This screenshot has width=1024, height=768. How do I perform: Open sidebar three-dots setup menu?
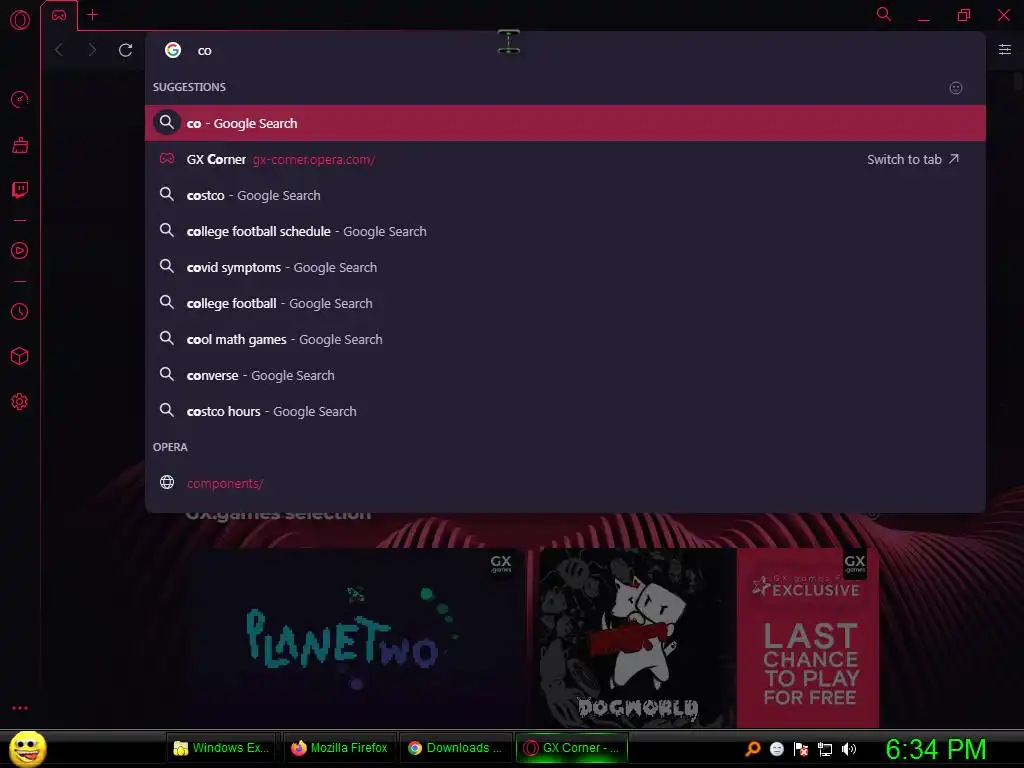20,708
